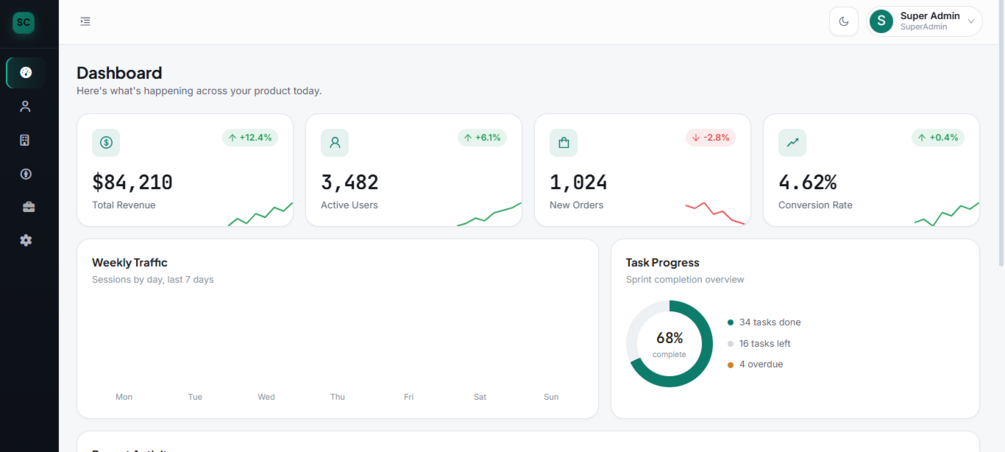This screenshot has height=452, width=1005.
Task: Toggle dark mode with the moon button
Action: click(843, 22)
